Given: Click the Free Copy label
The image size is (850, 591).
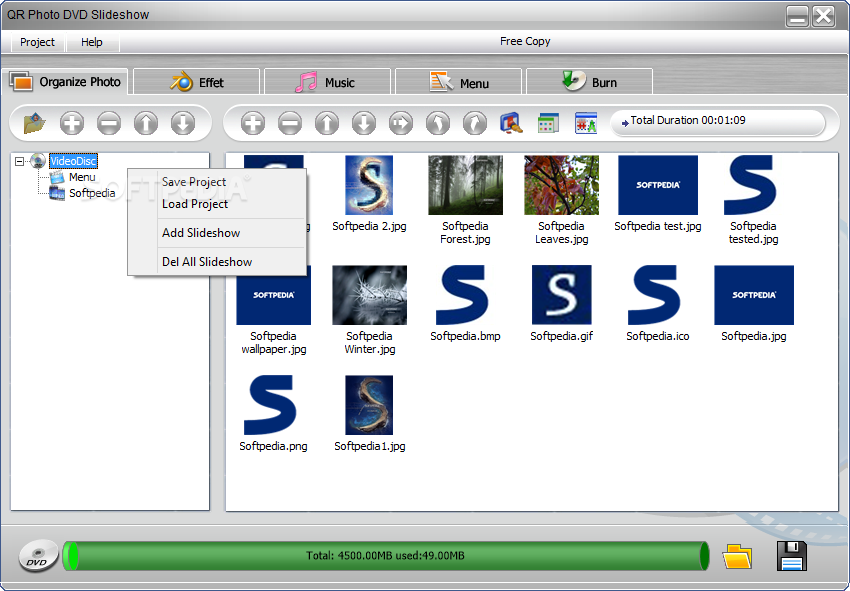Looking at the screenshot, I should [x=525, y=41].
